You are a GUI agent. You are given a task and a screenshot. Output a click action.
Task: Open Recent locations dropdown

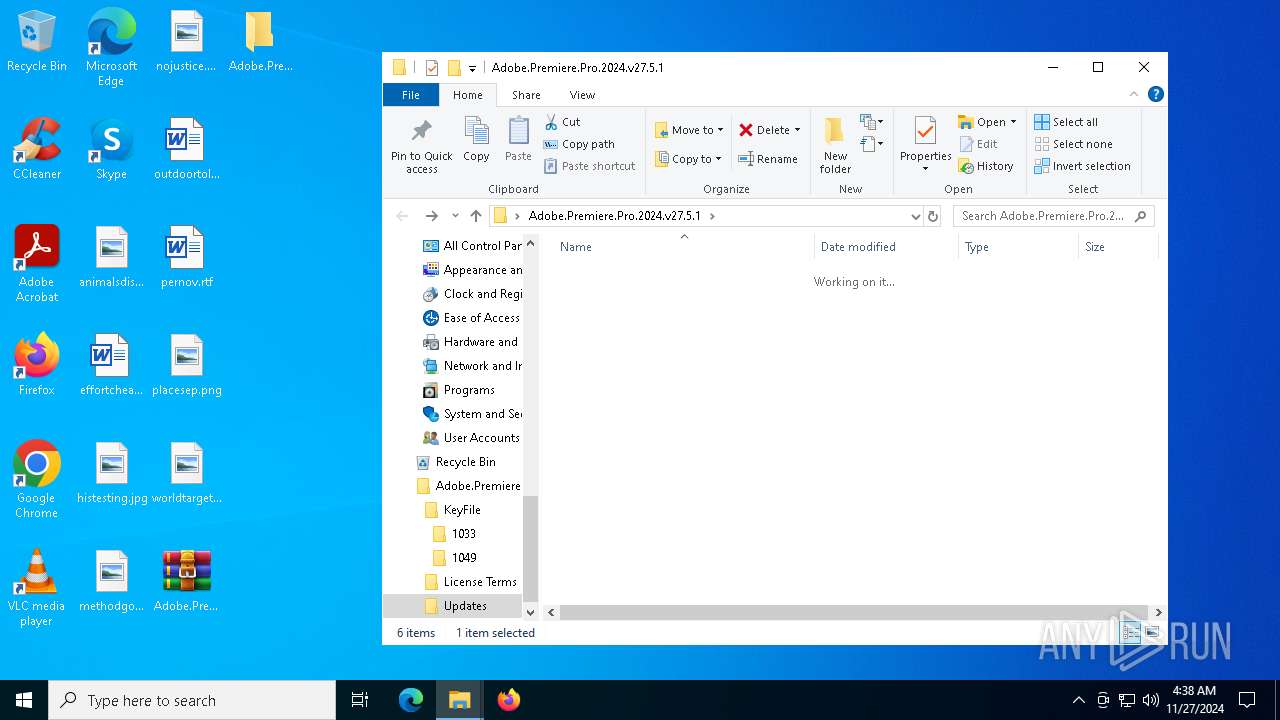(455, 216)
